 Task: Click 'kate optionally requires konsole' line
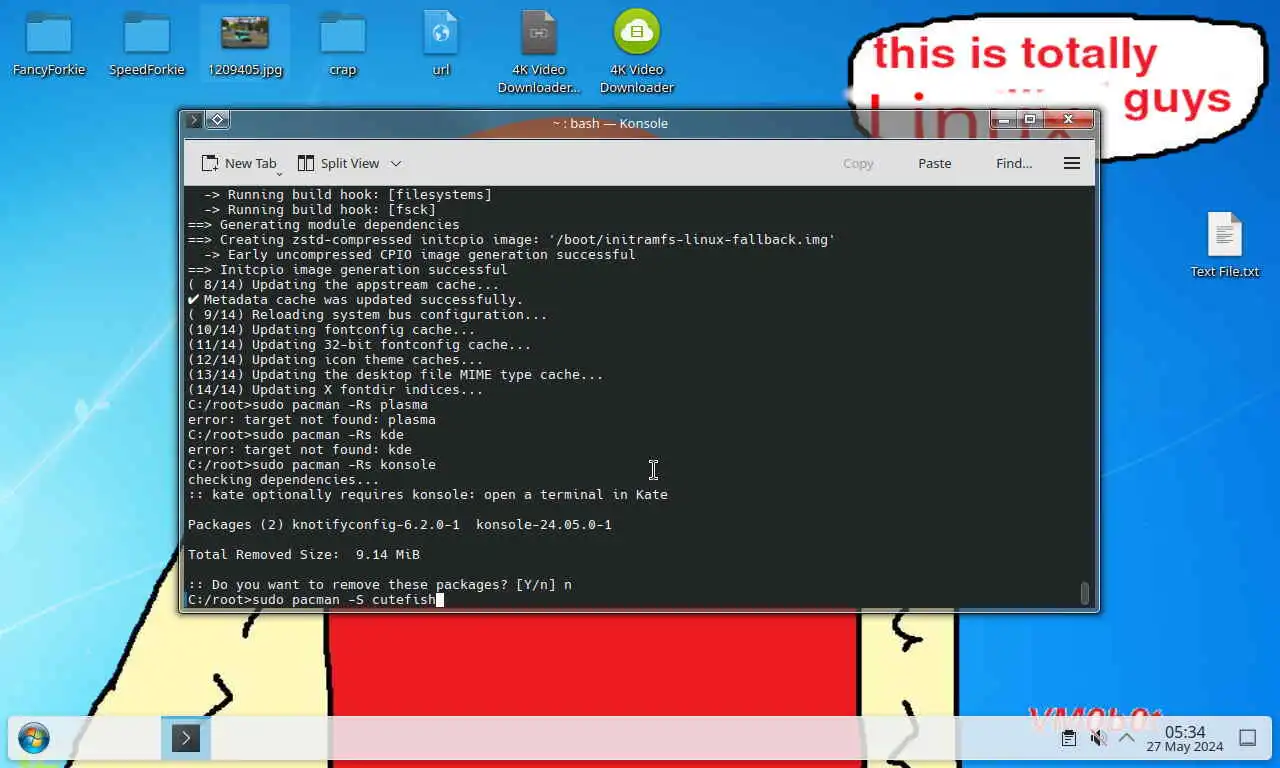(428, 495)
